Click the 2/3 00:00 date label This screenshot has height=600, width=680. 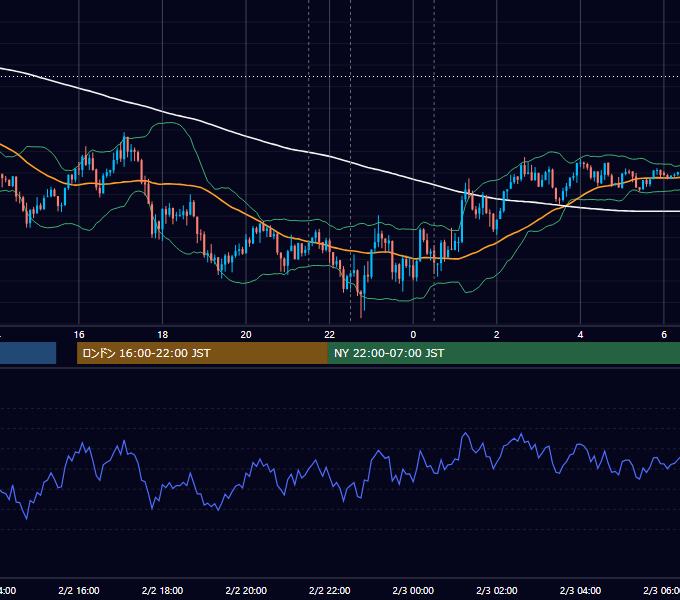click(x=413, y=590)
